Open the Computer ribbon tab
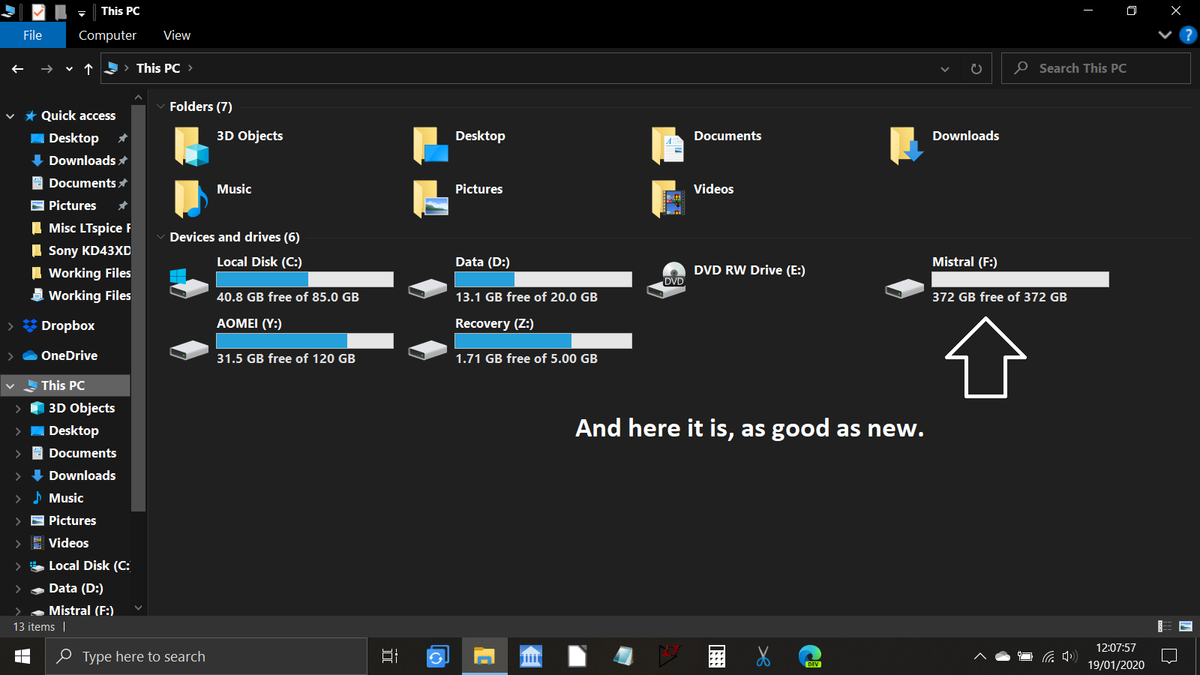Viewport: 1200px width, 675px height. (107, 35)
